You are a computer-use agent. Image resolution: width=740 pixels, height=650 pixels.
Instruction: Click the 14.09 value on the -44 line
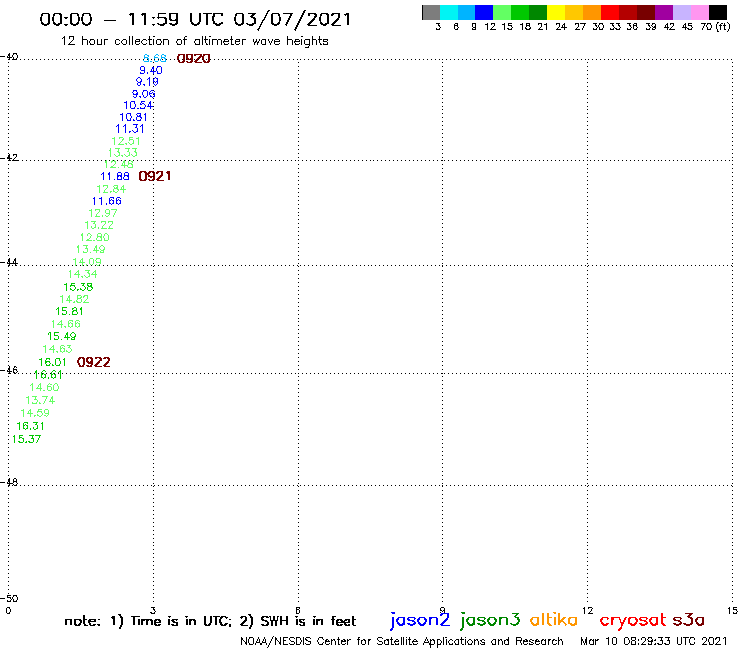coord(86,262)
